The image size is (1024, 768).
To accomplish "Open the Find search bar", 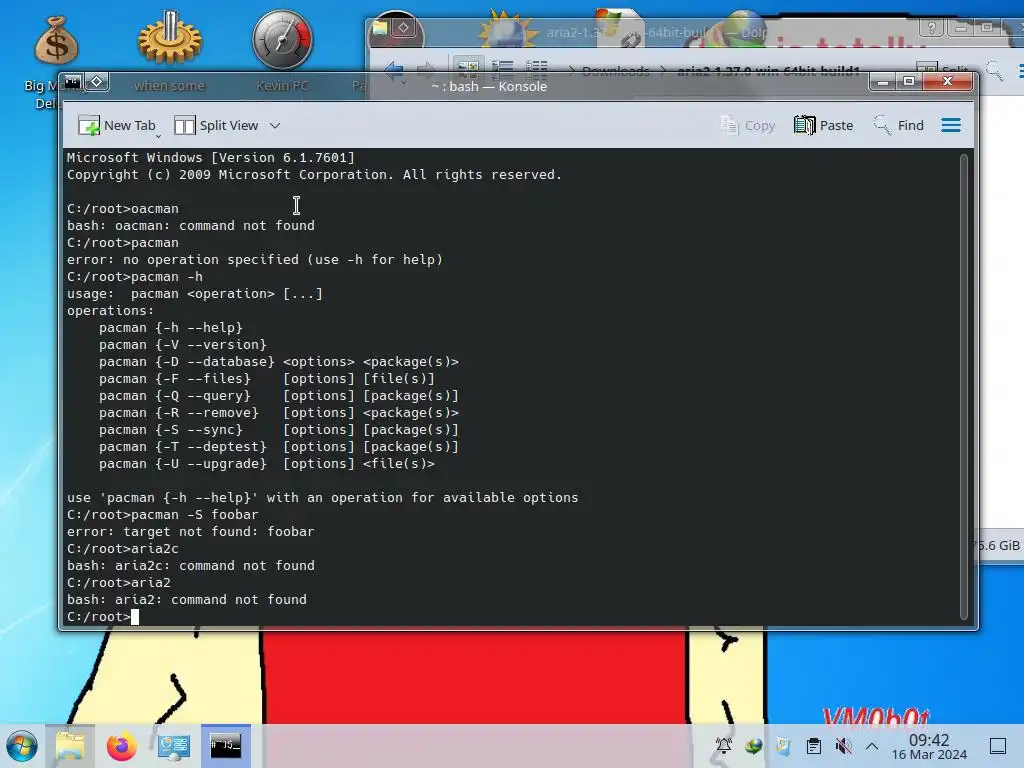I will click(899, 125).
